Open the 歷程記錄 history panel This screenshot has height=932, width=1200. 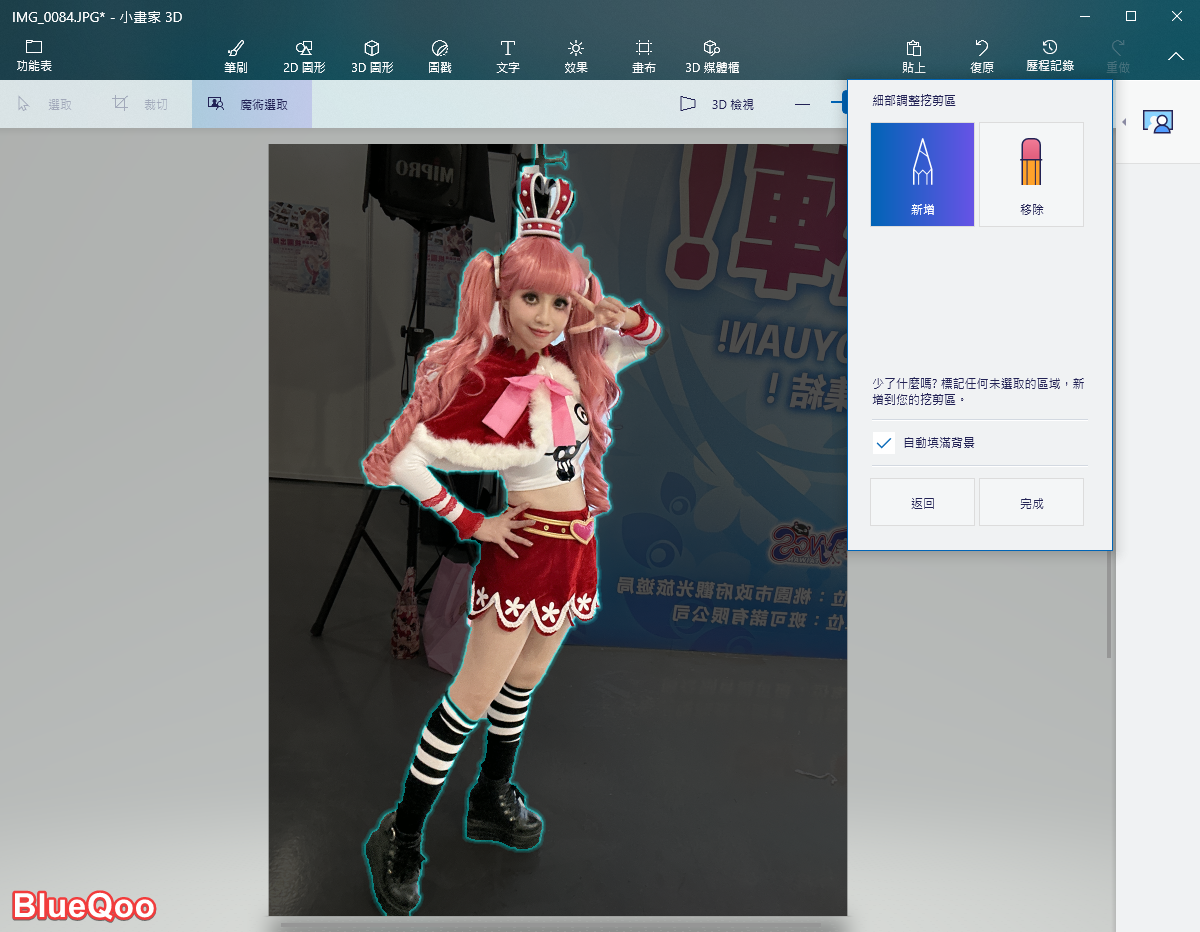1050,56
